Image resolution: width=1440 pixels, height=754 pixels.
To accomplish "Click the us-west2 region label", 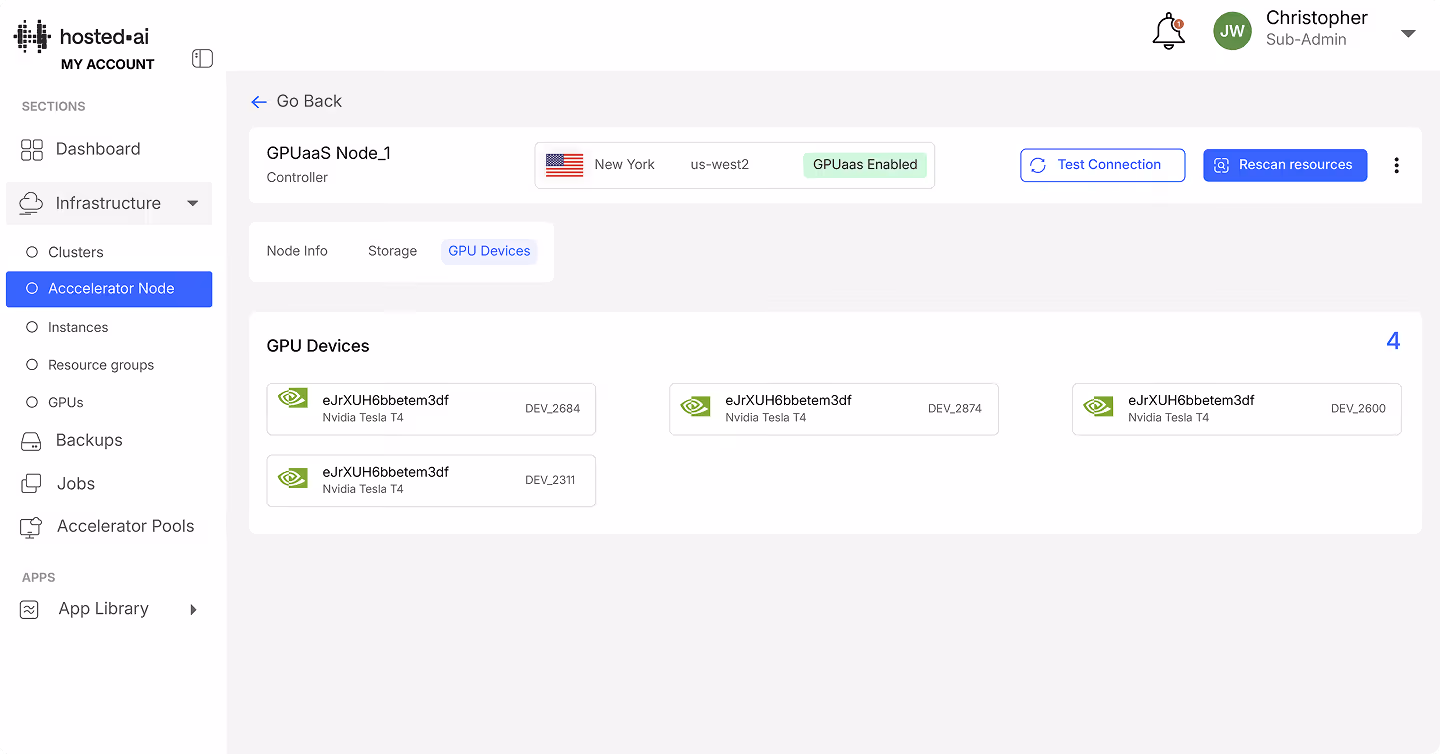I will pyautogui.click(x=720, y=165).
